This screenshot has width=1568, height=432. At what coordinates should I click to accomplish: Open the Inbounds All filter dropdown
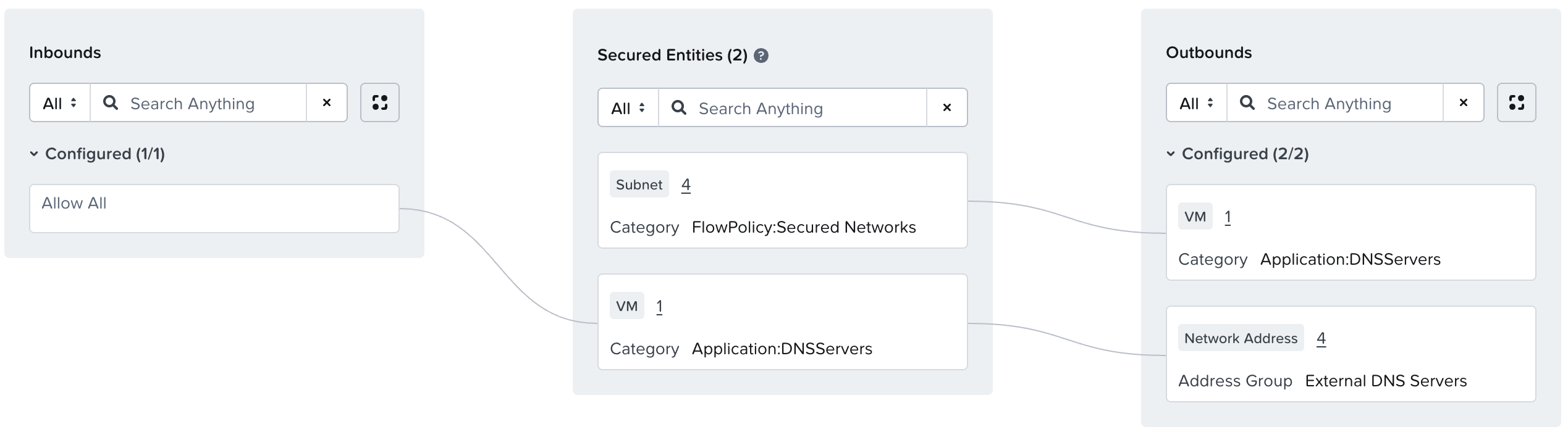[60, 103]
